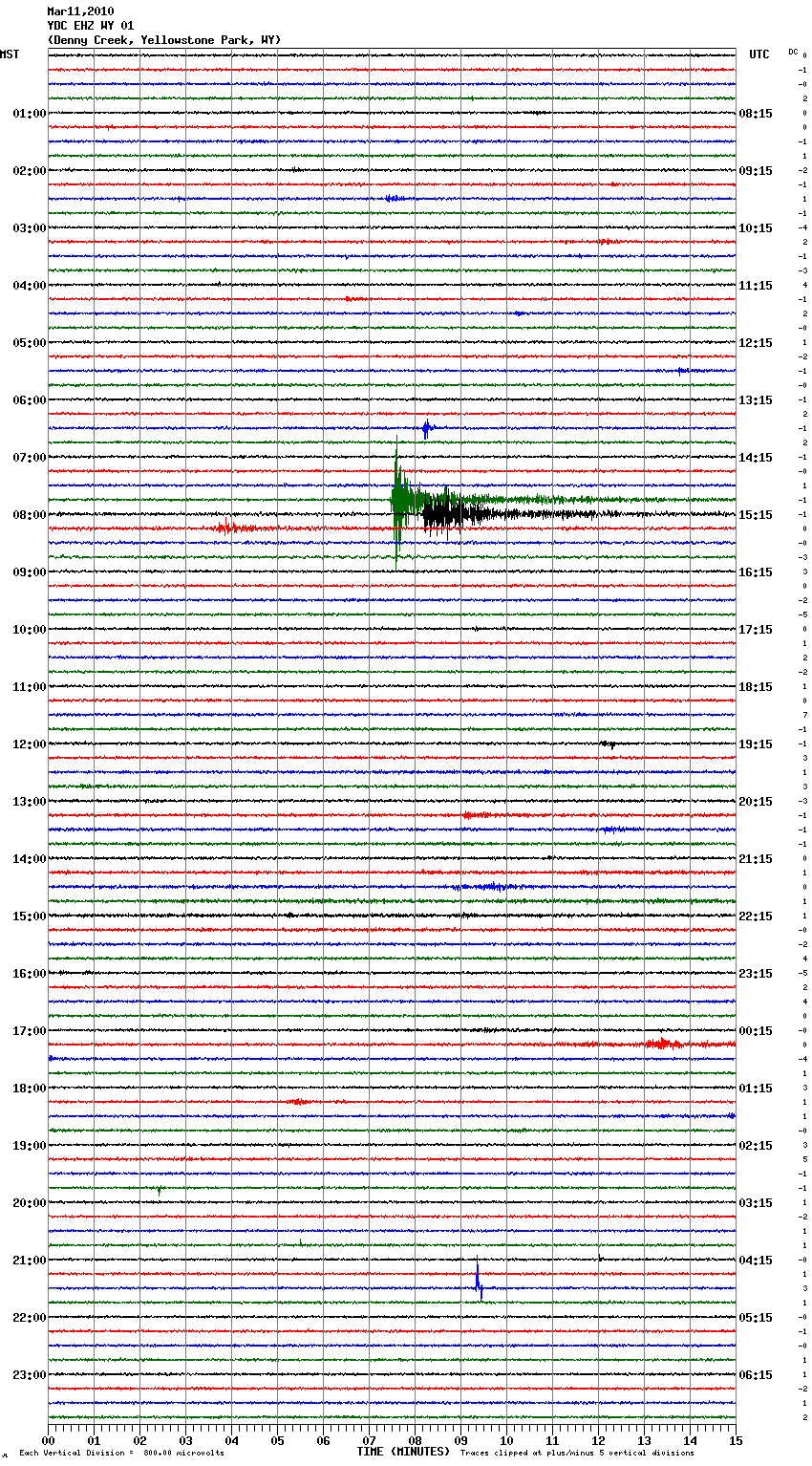
Task: Click the small black event on the 12:00 trace
Action: 608,744
